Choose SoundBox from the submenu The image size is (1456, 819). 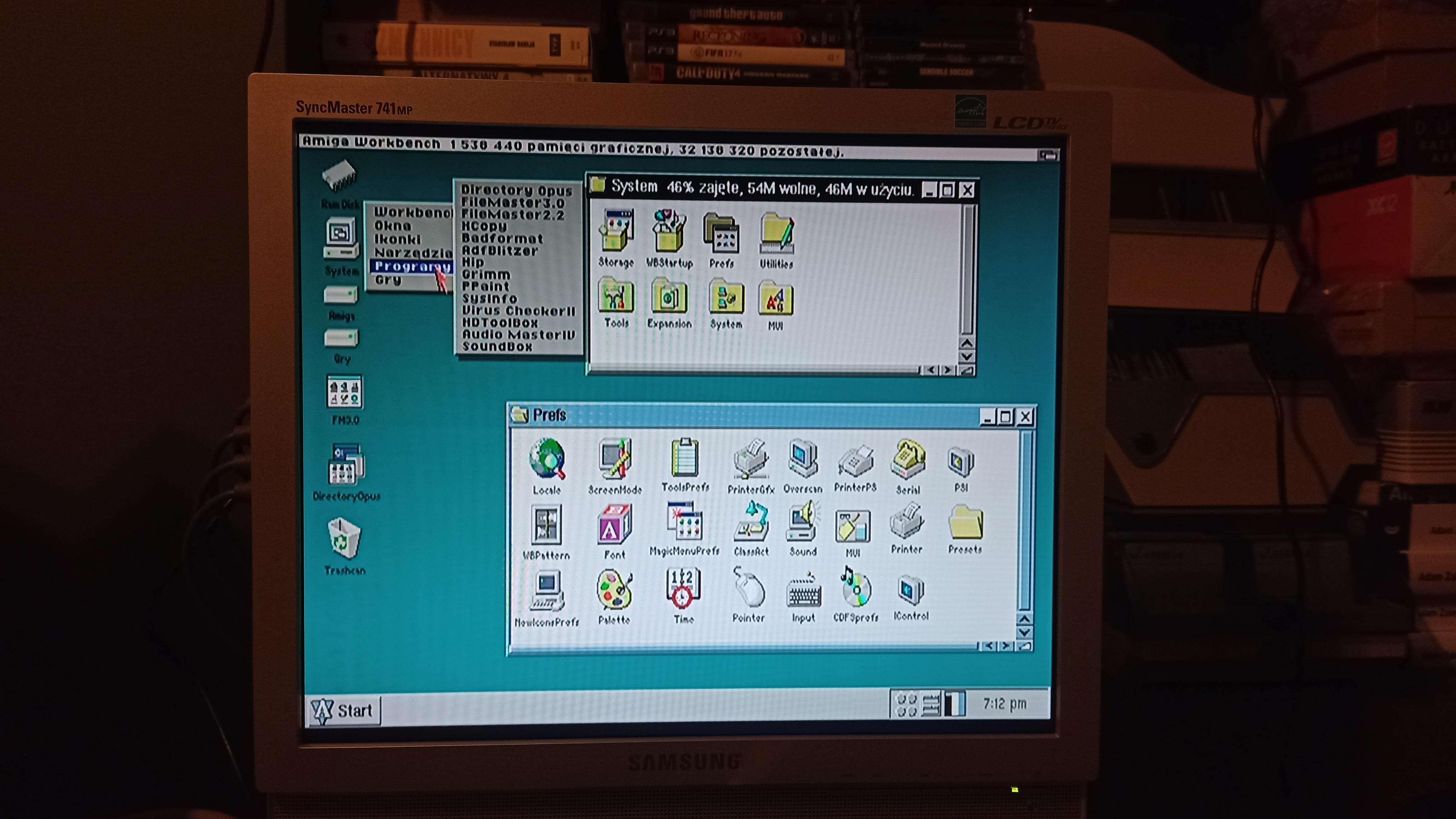pos(518,347)
